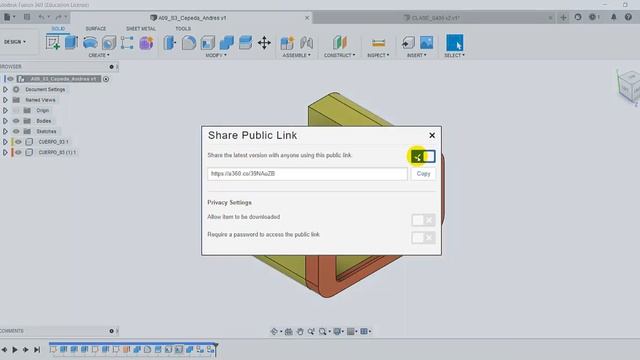Activate the Move/Copy arrows tool
640x360 pixels.
[264, 42]
